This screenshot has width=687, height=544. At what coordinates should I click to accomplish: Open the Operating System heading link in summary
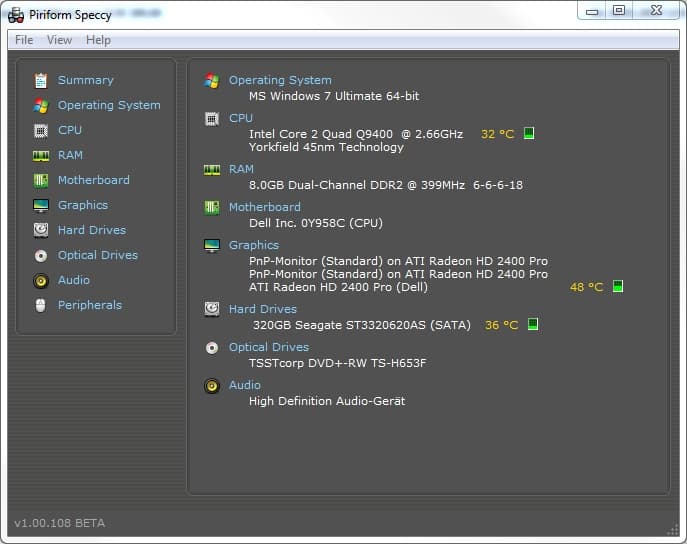tap(280, 81)
